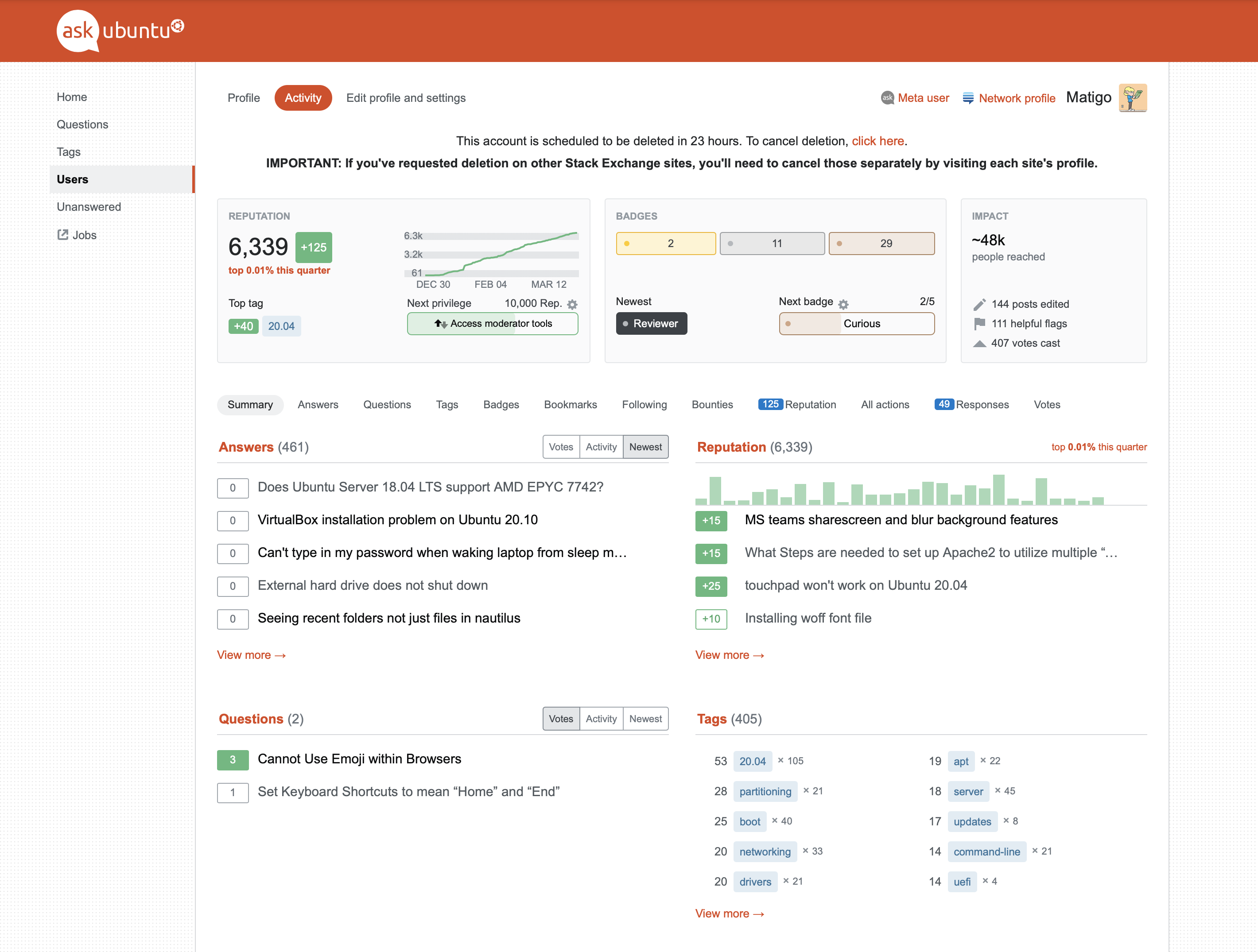The width and height of the screenshot is (1258, 952).
Task: Open the 20.04 top tag
Action: point(281,326)
